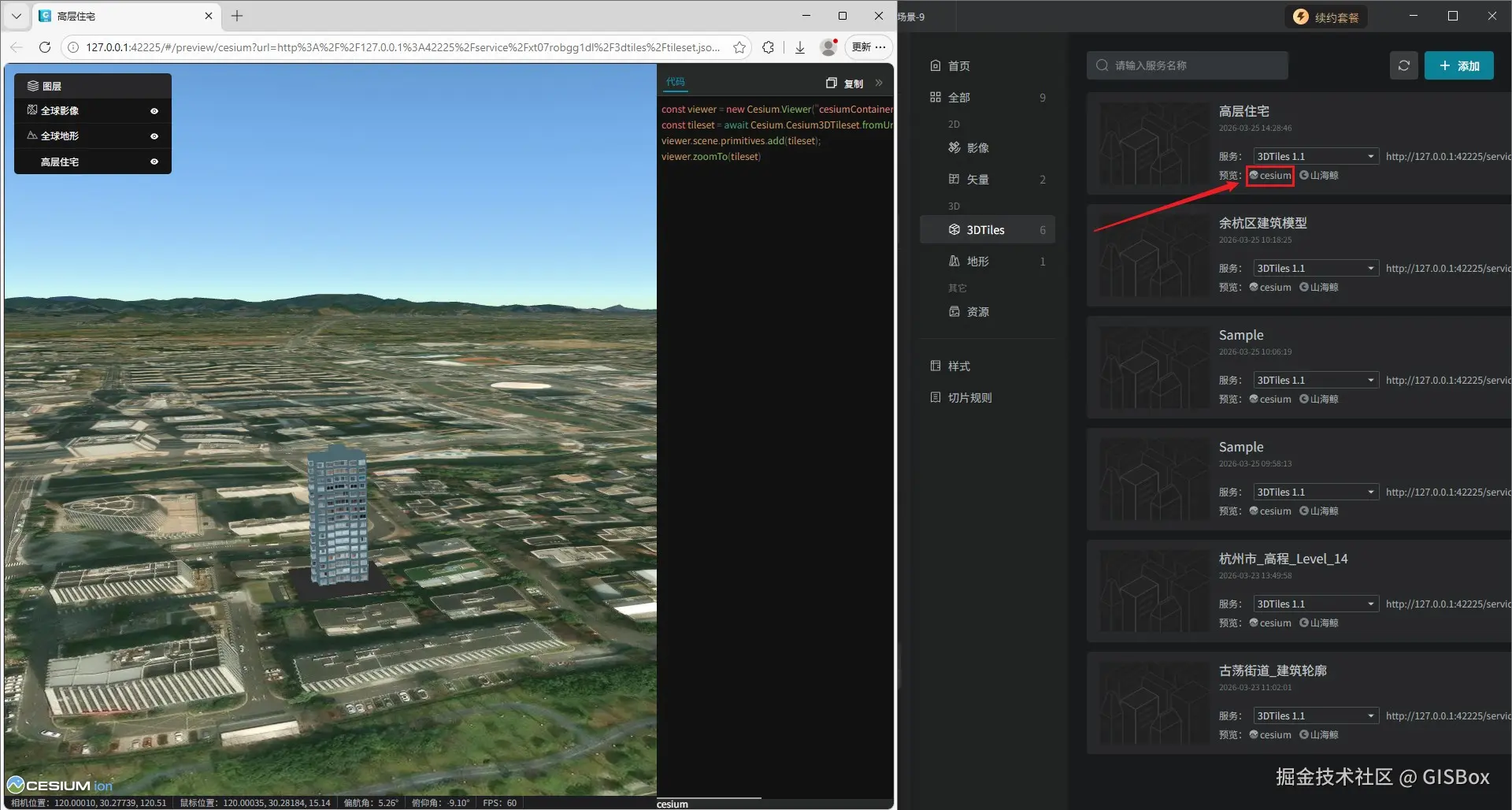This screenshot has height=810, width=1512.
Task: Open service version dropdown for 古荡街道_建筑轮廓
Action: tap(1315, 715)
